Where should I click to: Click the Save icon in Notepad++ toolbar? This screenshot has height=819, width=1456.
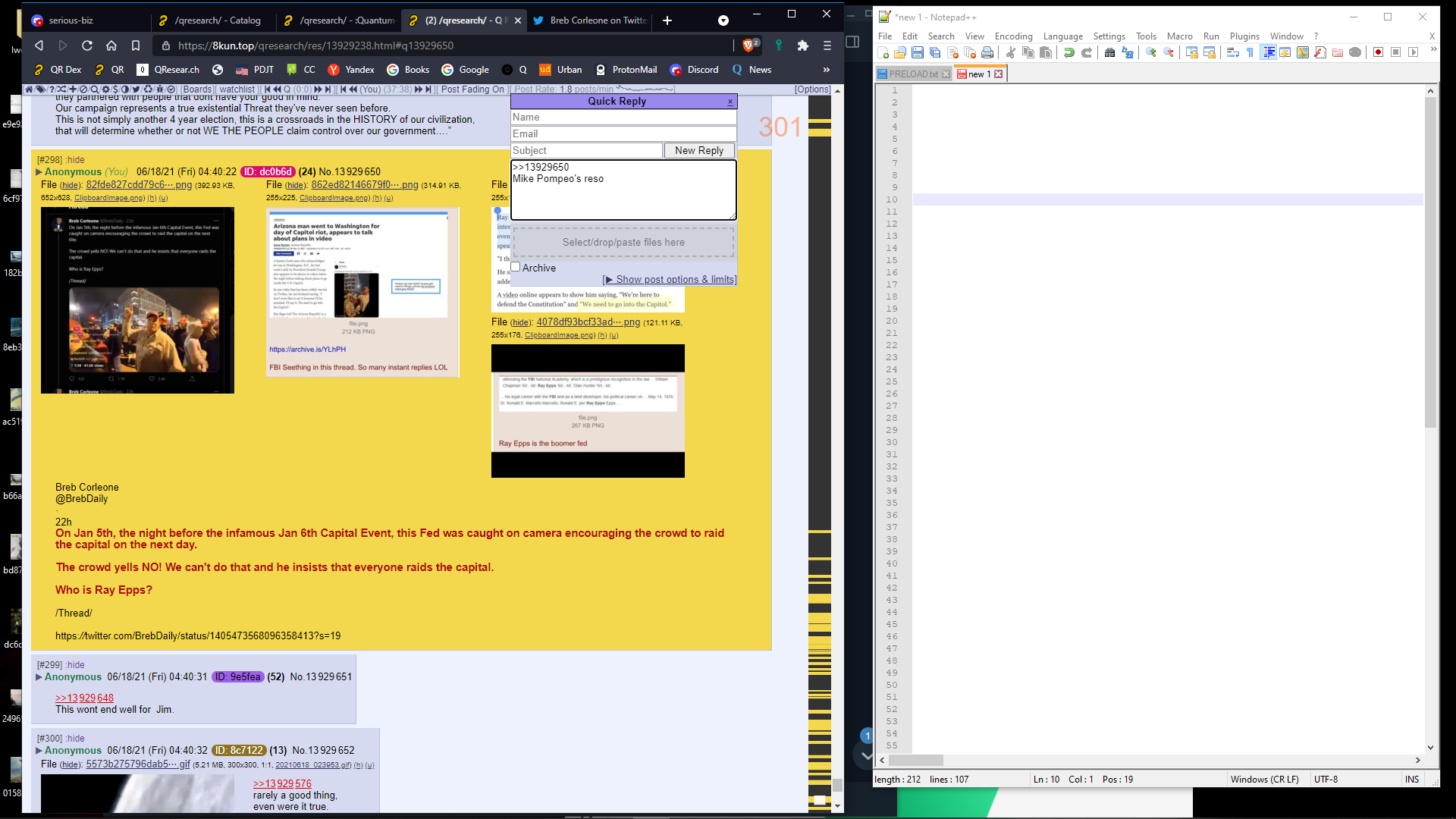pyautogui.click(x=918, y=52)
